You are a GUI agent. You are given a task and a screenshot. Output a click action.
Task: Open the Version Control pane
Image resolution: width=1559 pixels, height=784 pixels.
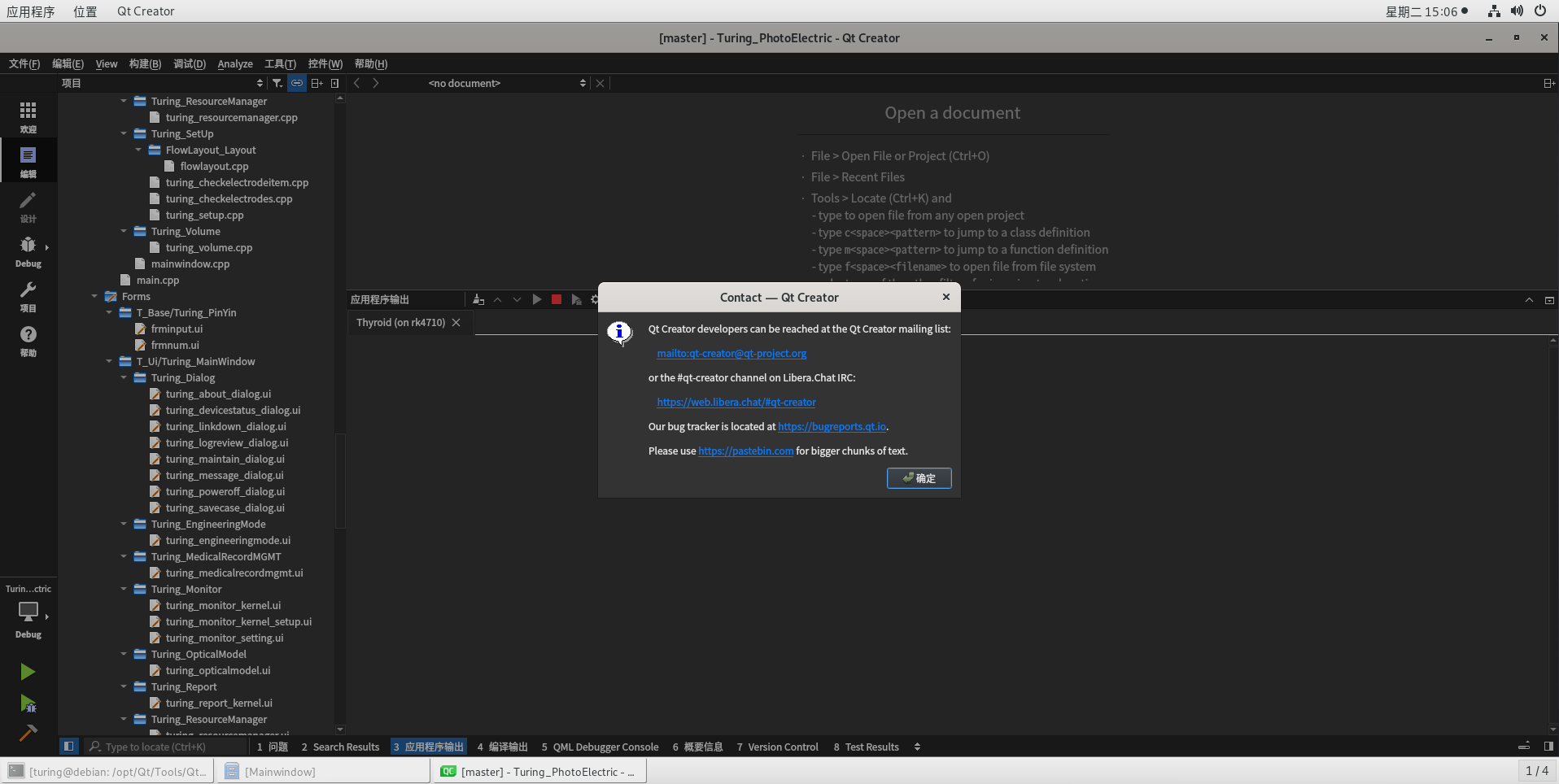[778, 747]
